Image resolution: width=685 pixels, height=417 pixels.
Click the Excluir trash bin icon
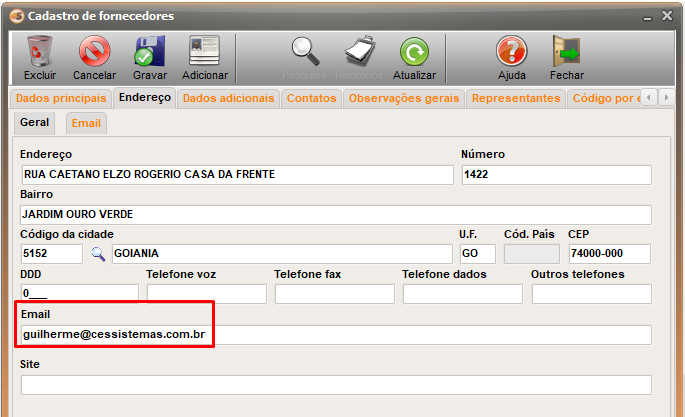40,52
